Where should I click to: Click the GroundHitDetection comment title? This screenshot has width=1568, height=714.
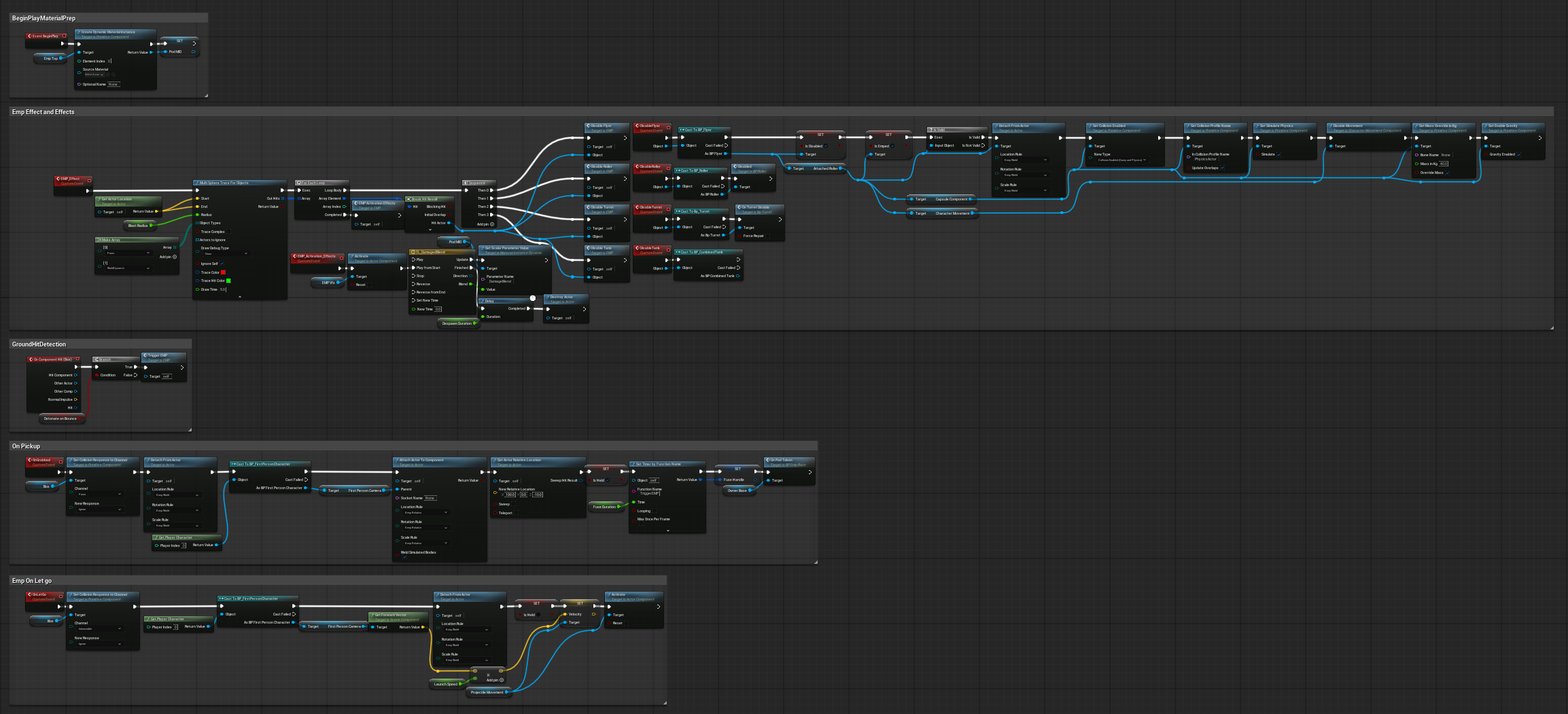pos(39,344)
